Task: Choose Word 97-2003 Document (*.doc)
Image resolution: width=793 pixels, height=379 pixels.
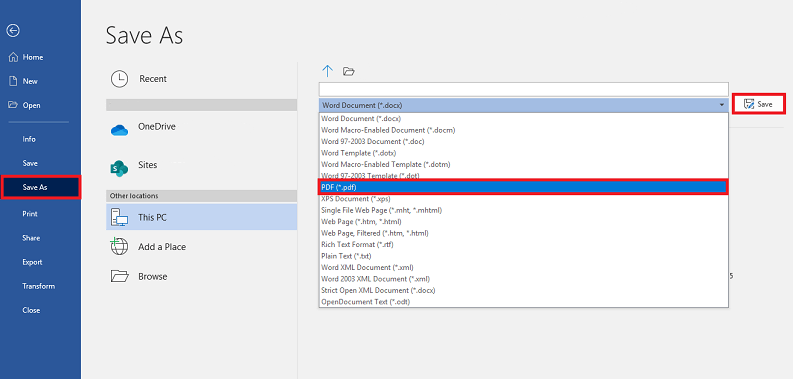Action: tap(523, 141)
